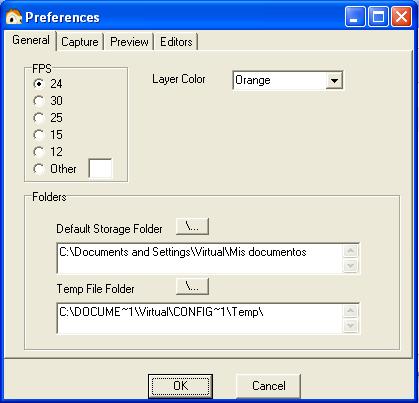Open the Preview tab

tap(129, 42)
